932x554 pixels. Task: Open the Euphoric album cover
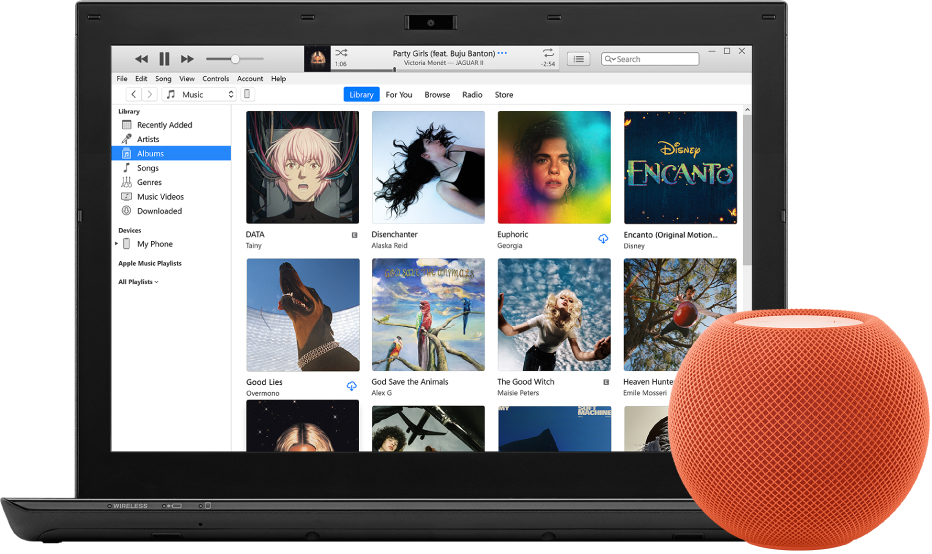tap(554, 167)
